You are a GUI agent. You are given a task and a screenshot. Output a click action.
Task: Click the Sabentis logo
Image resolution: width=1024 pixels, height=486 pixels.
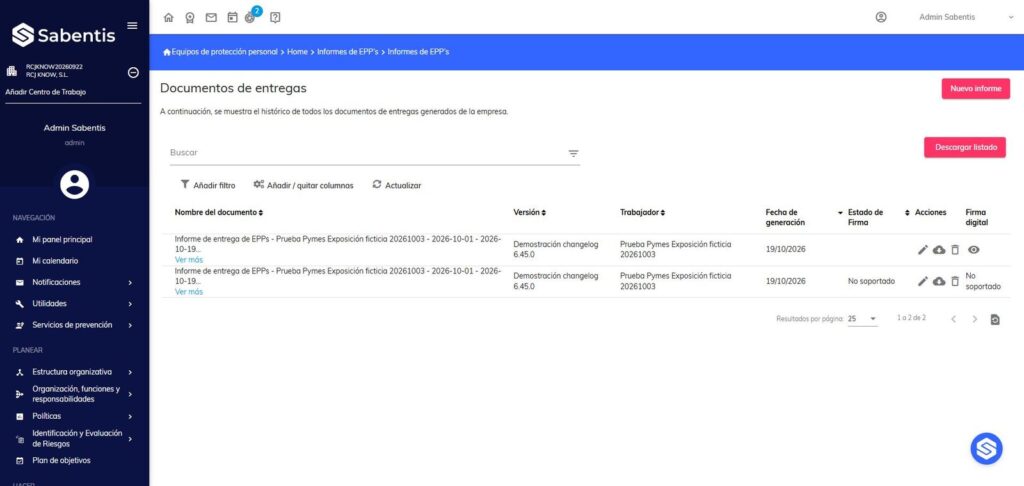pos(63,35)
